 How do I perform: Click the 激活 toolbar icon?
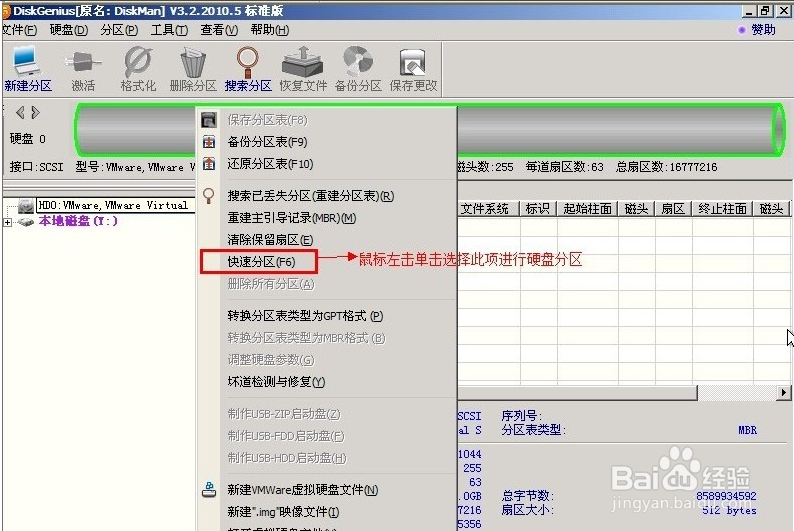82,62
